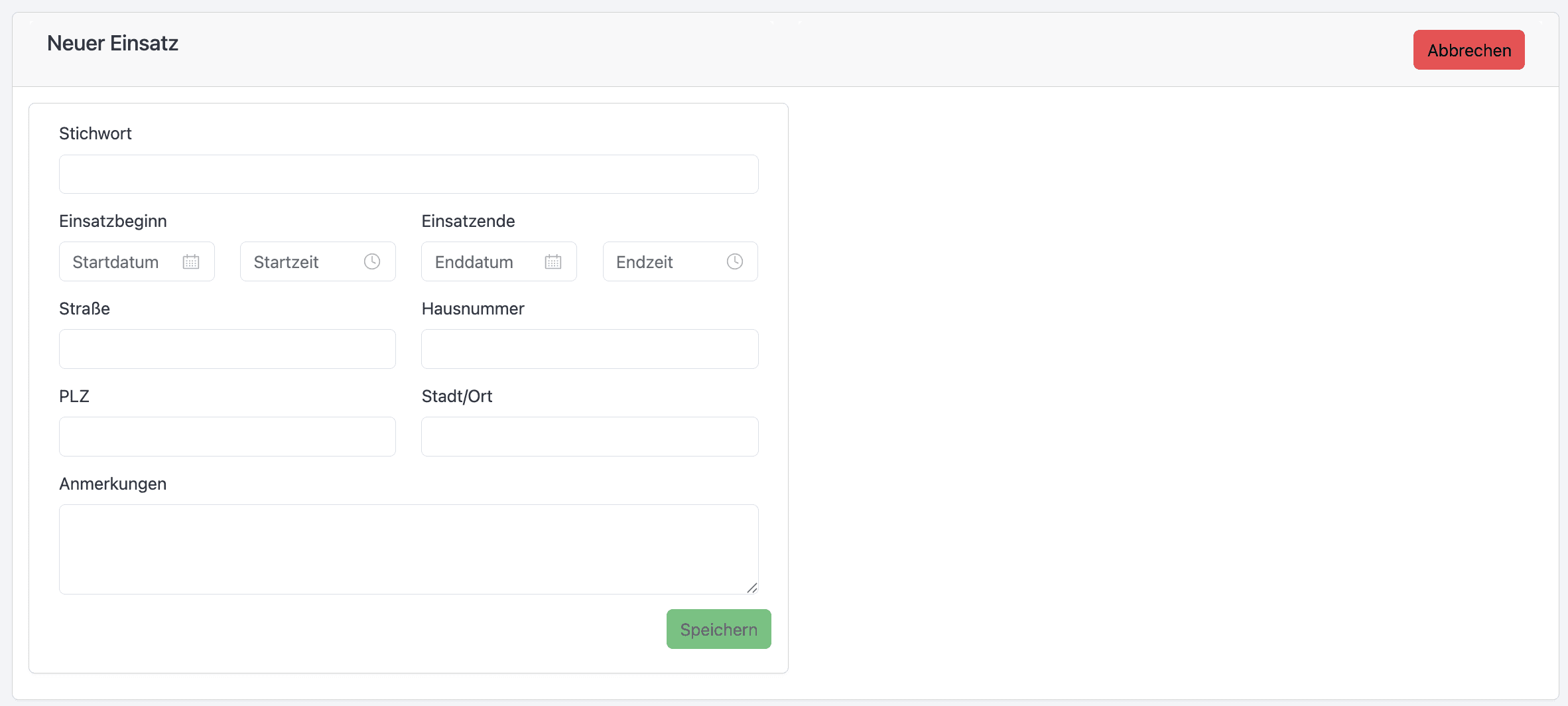The width and height of the screenshot is (1568, 706).
Task: Click the Endzeit placeholder text
Action: click(644, 262)
